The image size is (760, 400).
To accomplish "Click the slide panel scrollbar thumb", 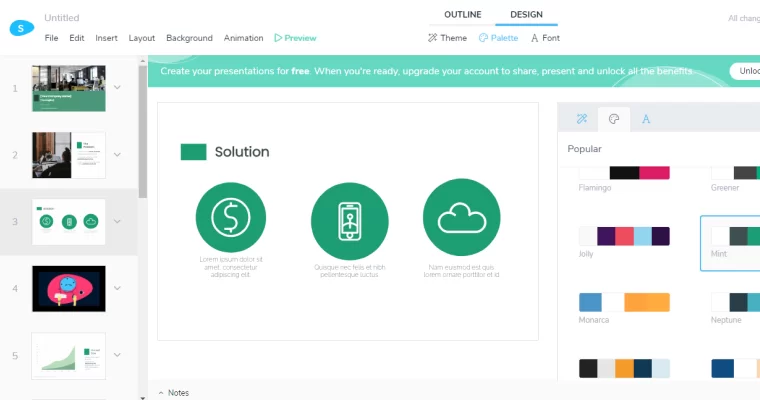I will click(x=142, y=132).
